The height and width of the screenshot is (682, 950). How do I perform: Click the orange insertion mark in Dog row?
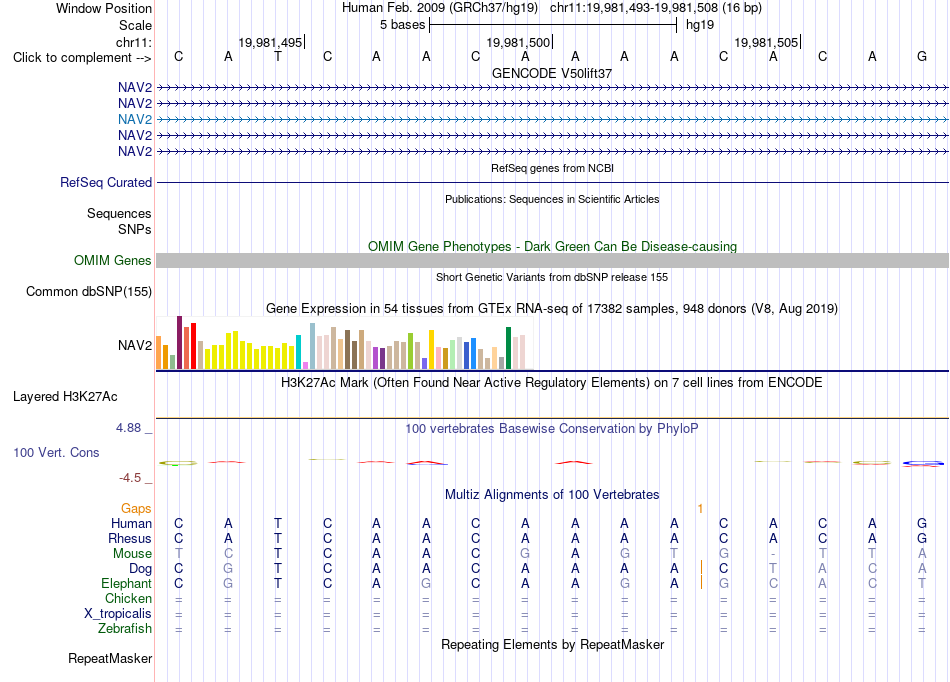click(702, 568)
